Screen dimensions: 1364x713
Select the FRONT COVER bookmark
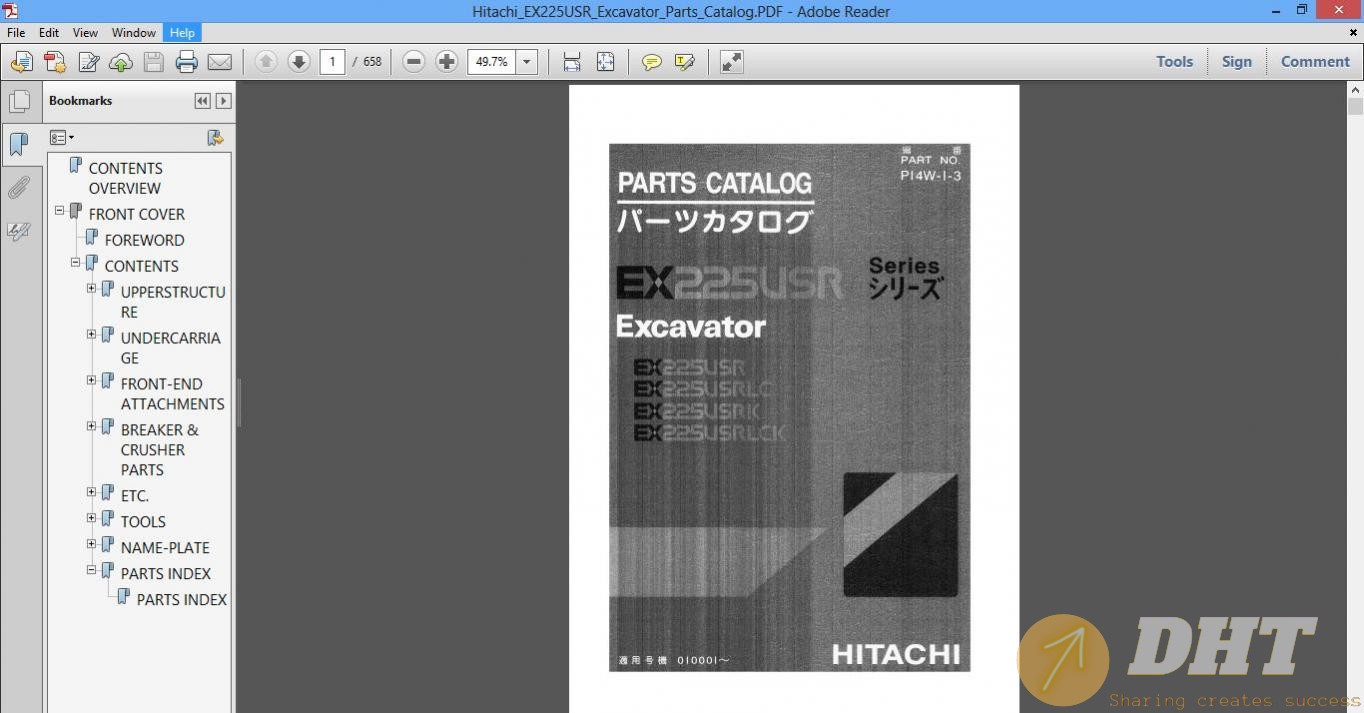(x=137, y=214)
